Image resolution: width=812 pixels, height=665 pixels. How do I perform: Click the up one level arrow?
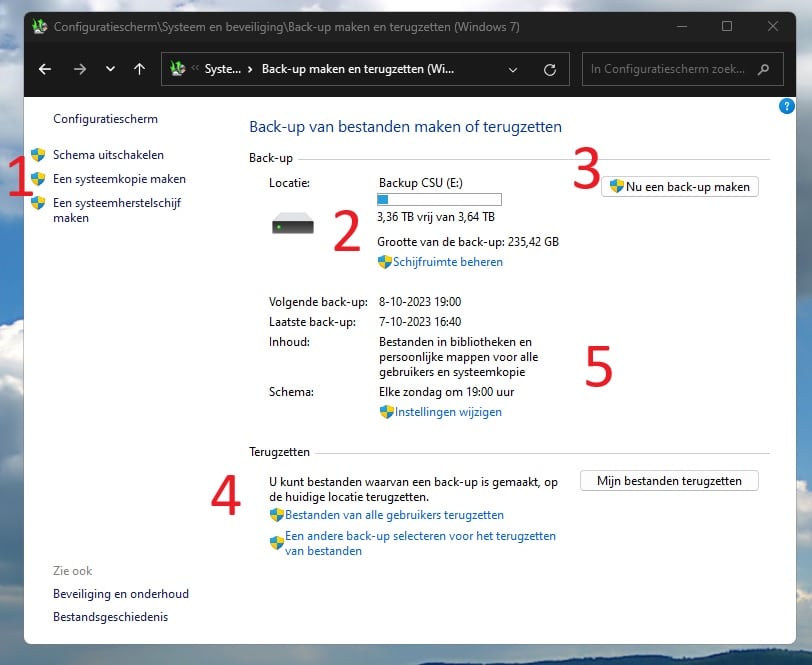[x=139, y=70]
